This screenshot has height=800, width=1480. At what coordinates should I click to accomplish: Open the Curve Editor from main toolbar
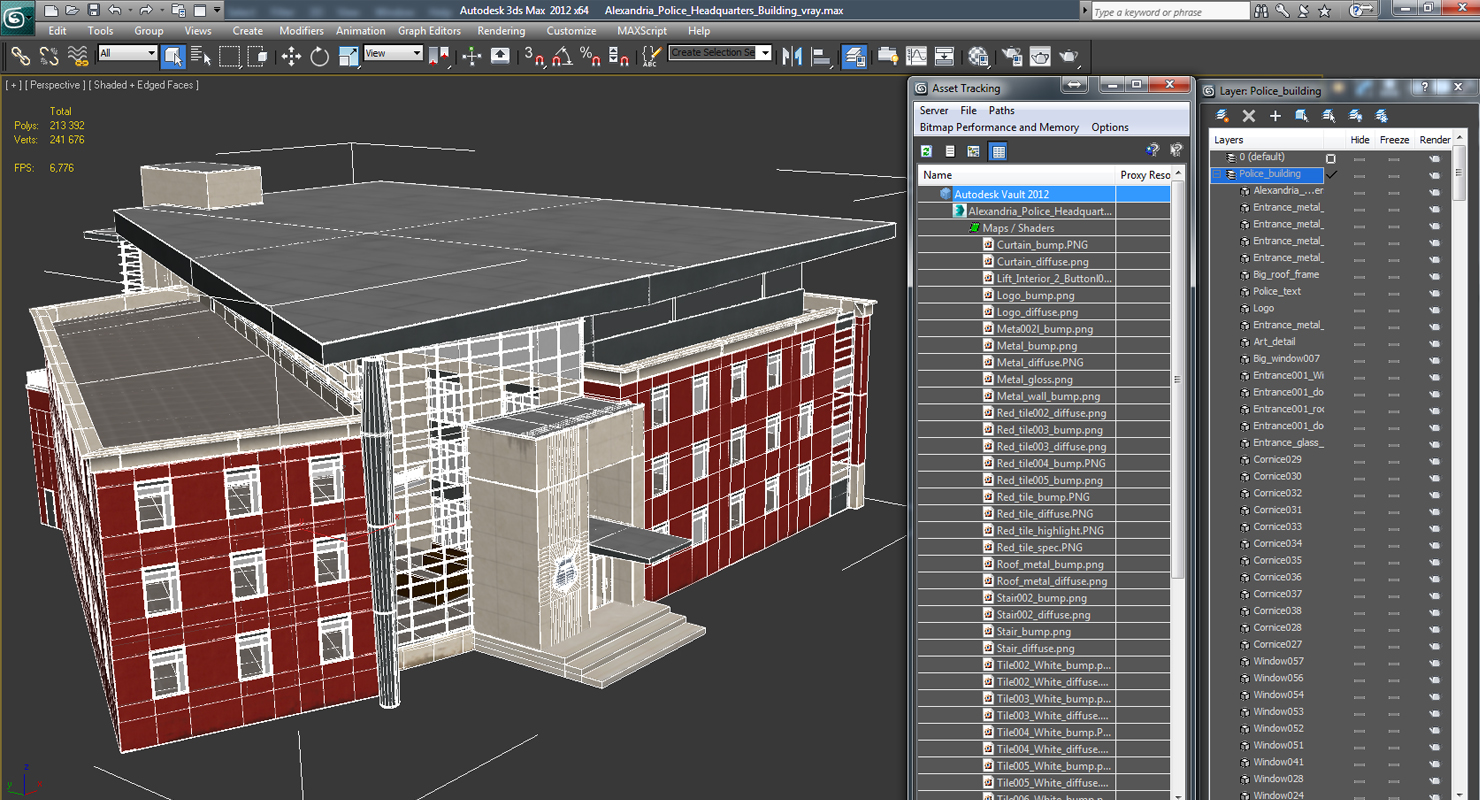(x=916, y=56)
